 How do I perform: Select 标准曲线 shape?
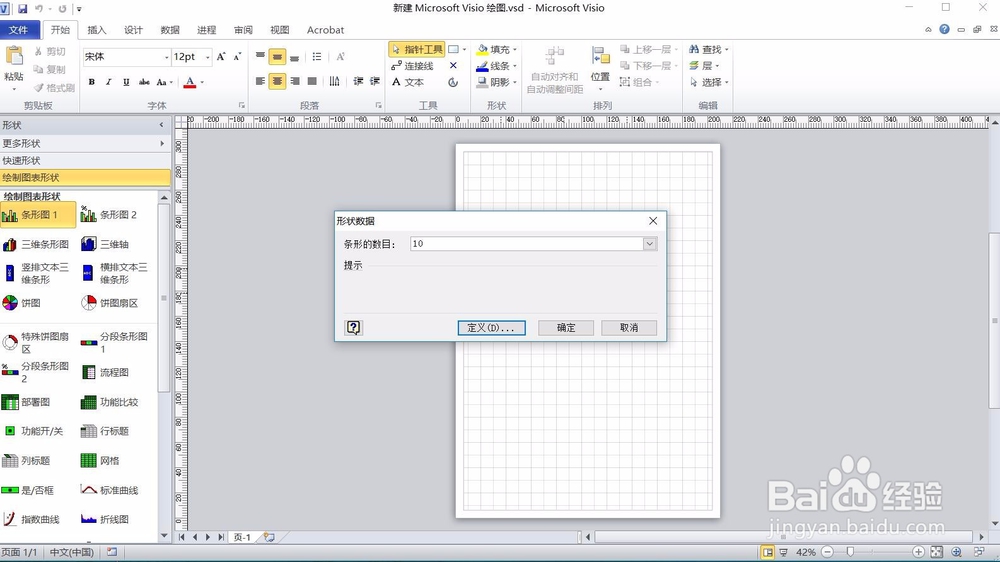tap(110, 490)
